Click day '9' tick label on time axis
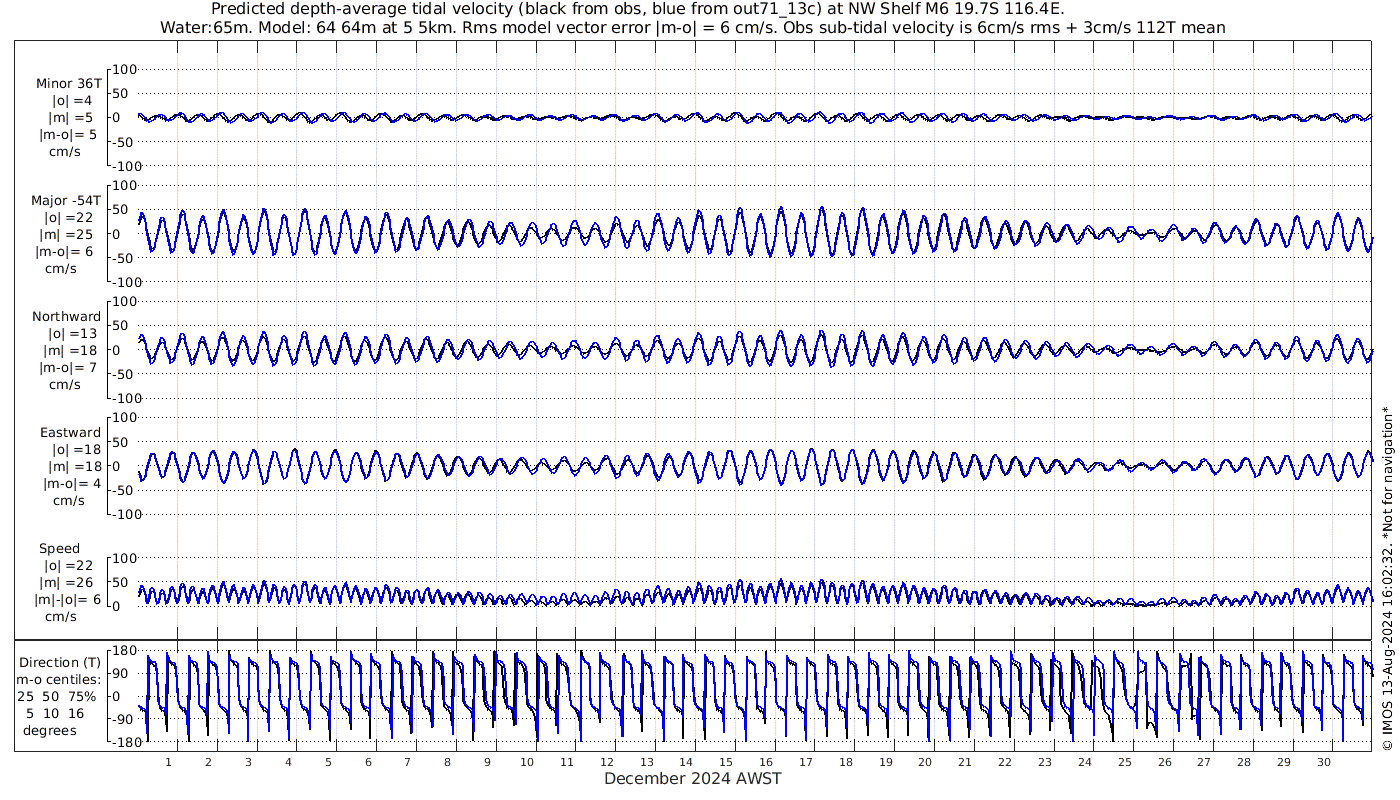This screenshot has height=800, width=1400. pos(487,762)
